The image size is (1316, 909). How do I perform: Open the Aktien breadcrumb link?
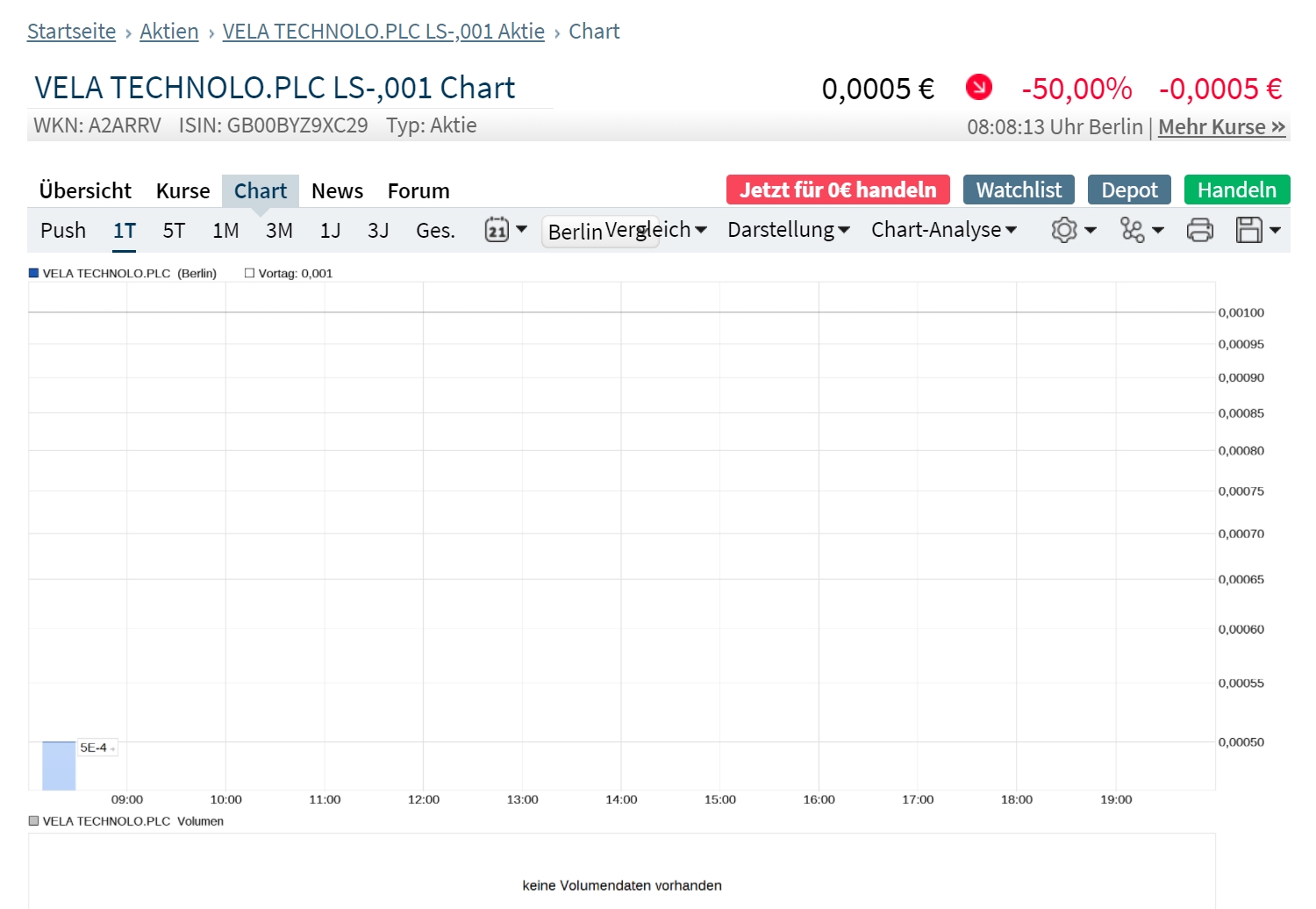click(x=169, y=32)
